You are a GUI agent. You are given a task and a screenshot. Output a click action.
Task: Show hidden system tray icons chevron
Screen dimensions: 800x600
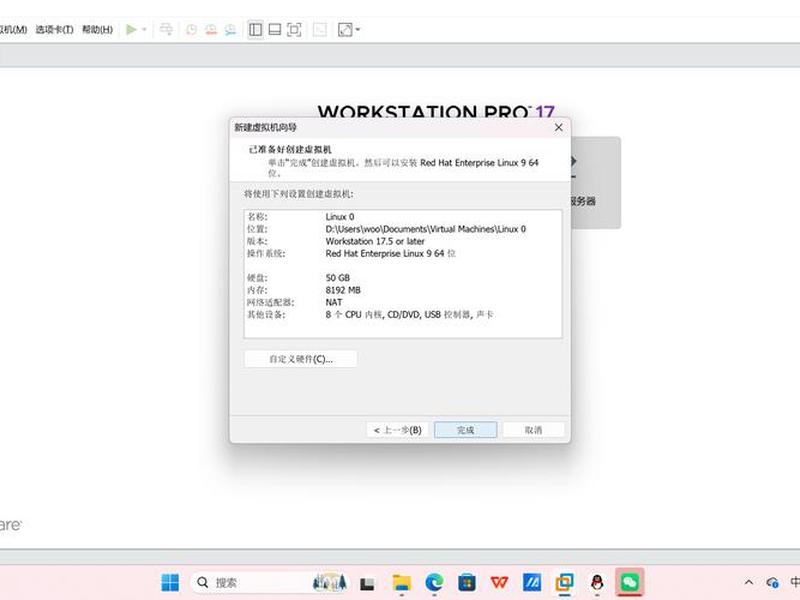tap(748, 582)
